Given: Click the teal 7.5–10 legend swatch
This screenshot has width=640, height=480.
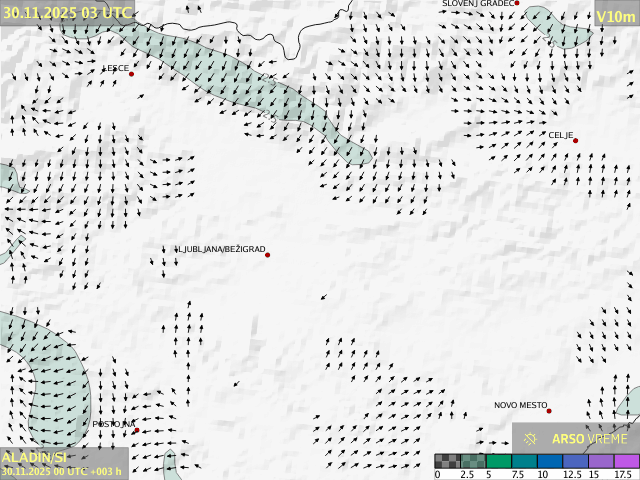Looking at the screenshot, I should pos(524,461).
